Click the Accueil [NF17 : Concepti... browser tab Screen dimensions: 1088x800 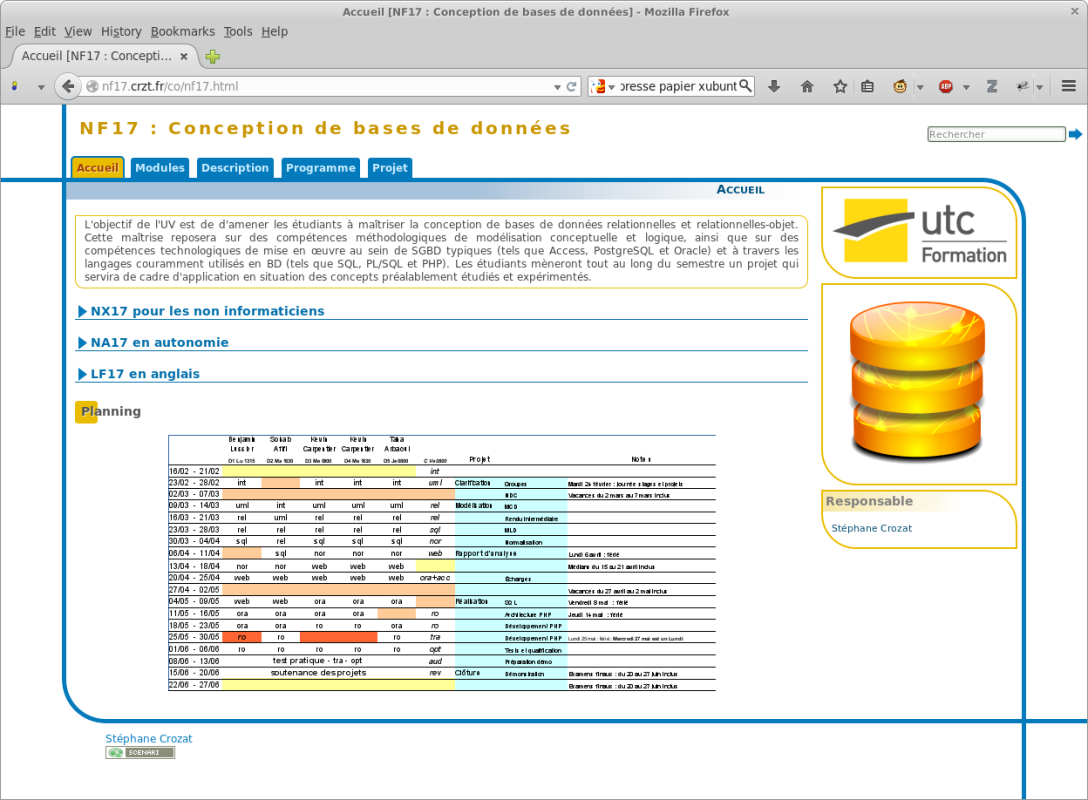coord(103,56)
